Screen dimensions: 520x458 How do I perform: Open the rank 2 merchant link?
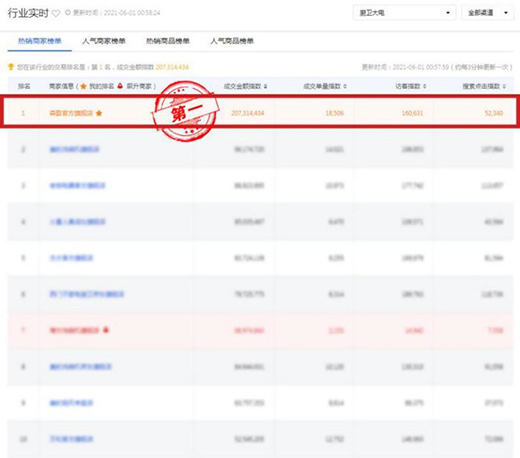click(74, 149)
